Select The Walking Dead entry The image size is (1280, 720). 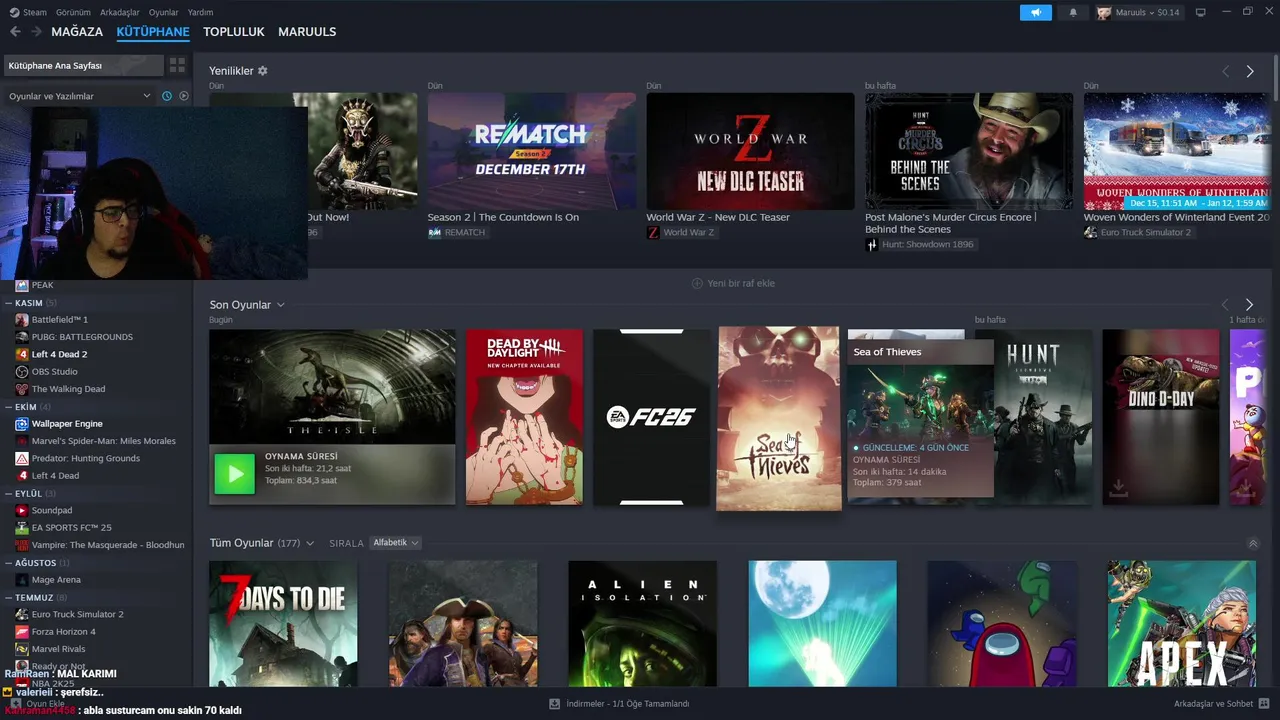(x=68, y=389)
